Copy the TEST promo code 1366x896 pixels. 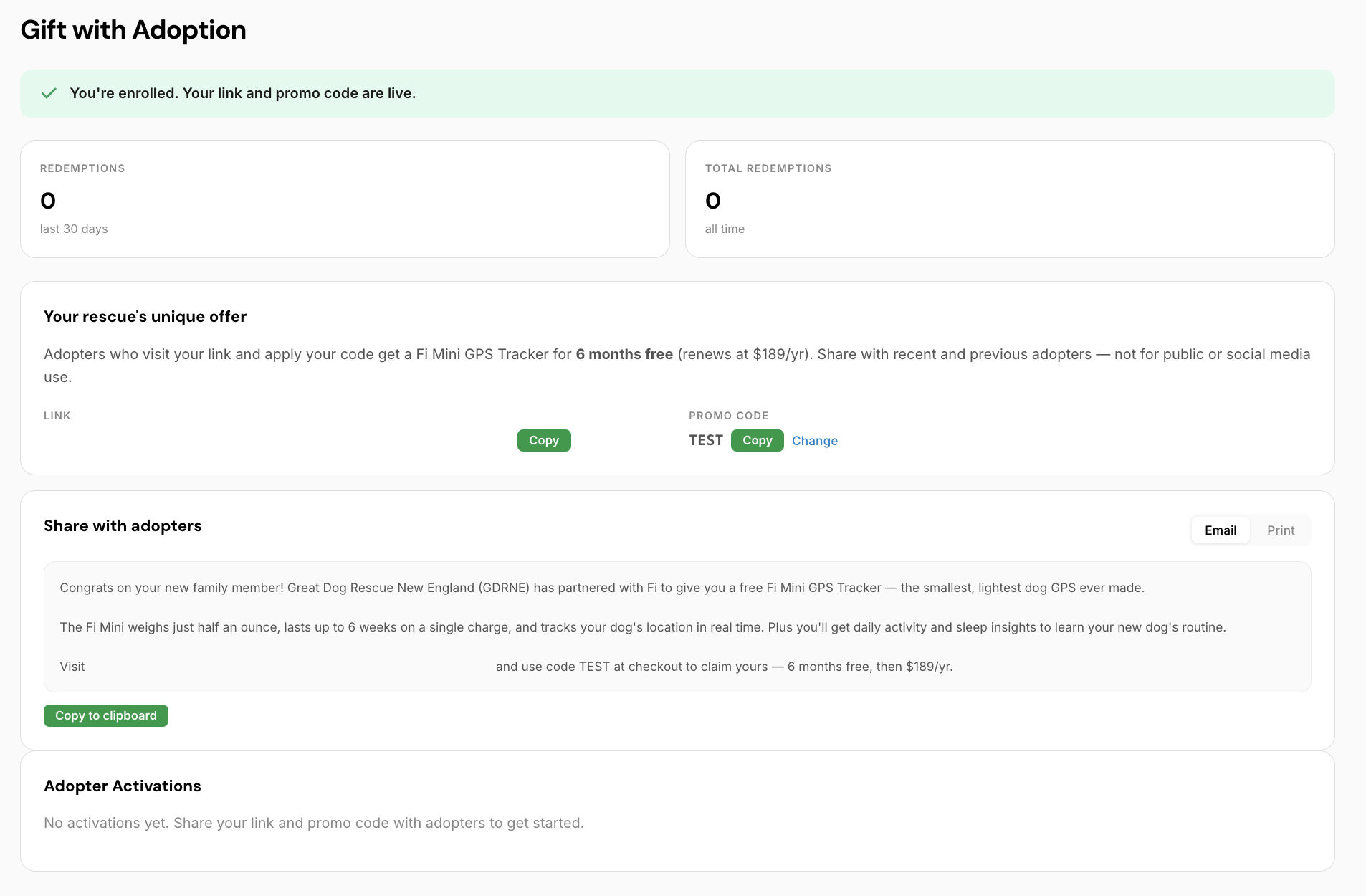pyautogui.click(x=757, y=440)
